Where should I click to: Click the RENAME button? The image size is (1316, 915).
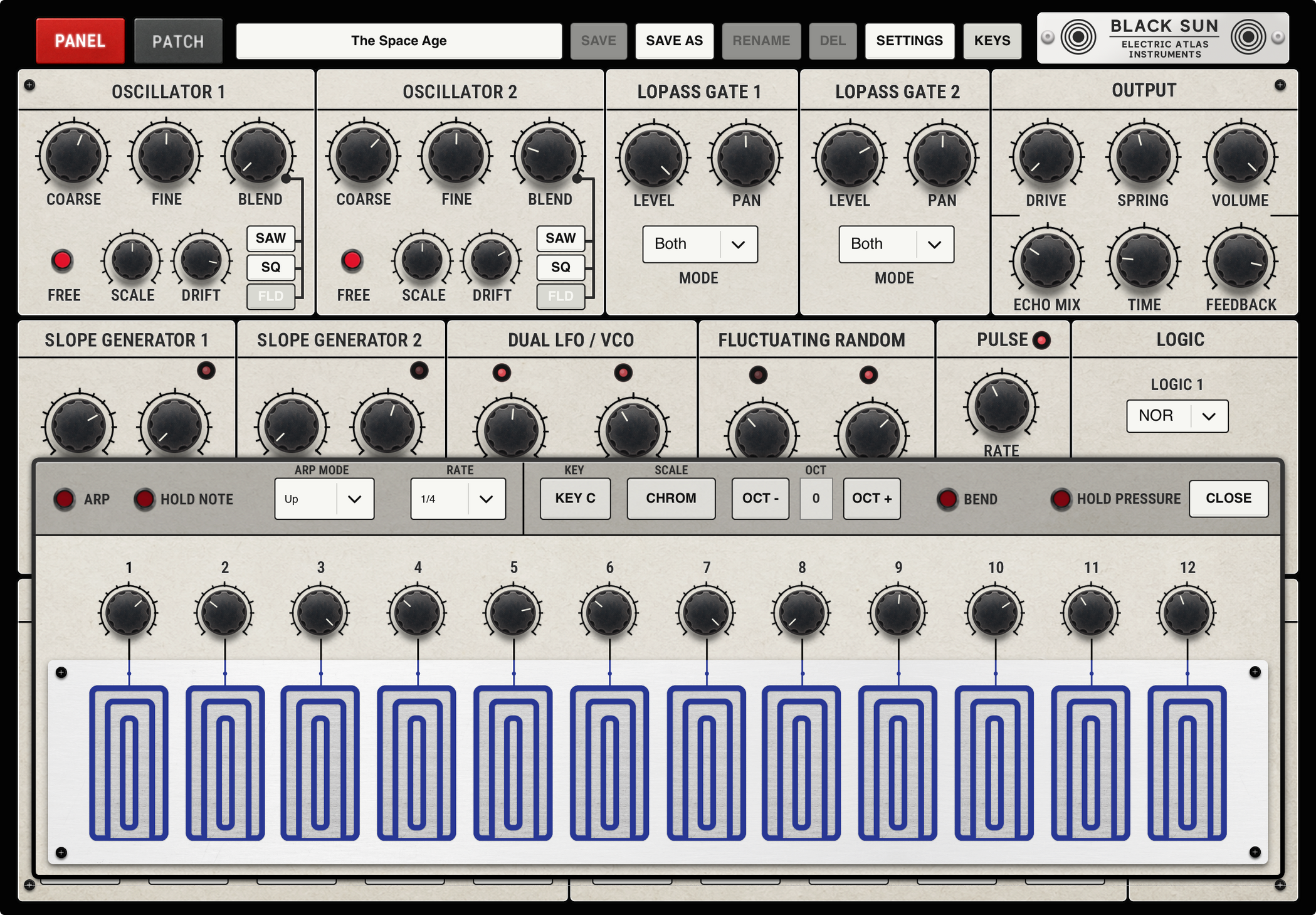pyautogui.click(x=761, y=41)
